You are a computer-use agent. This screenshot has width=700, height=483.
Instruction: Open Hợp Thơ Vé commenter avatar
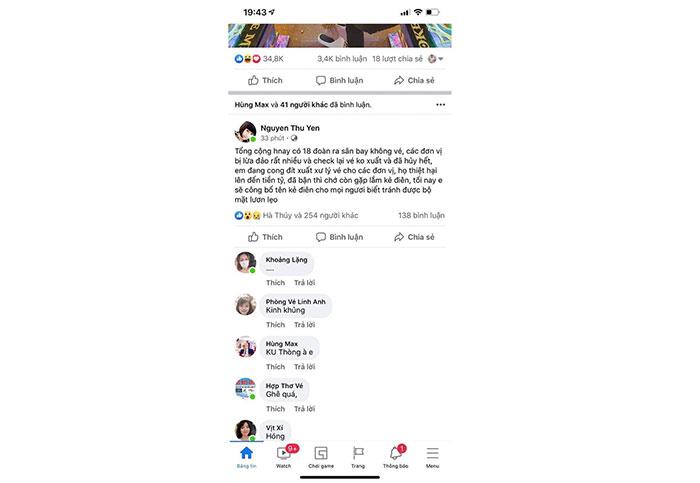(246, 388)
